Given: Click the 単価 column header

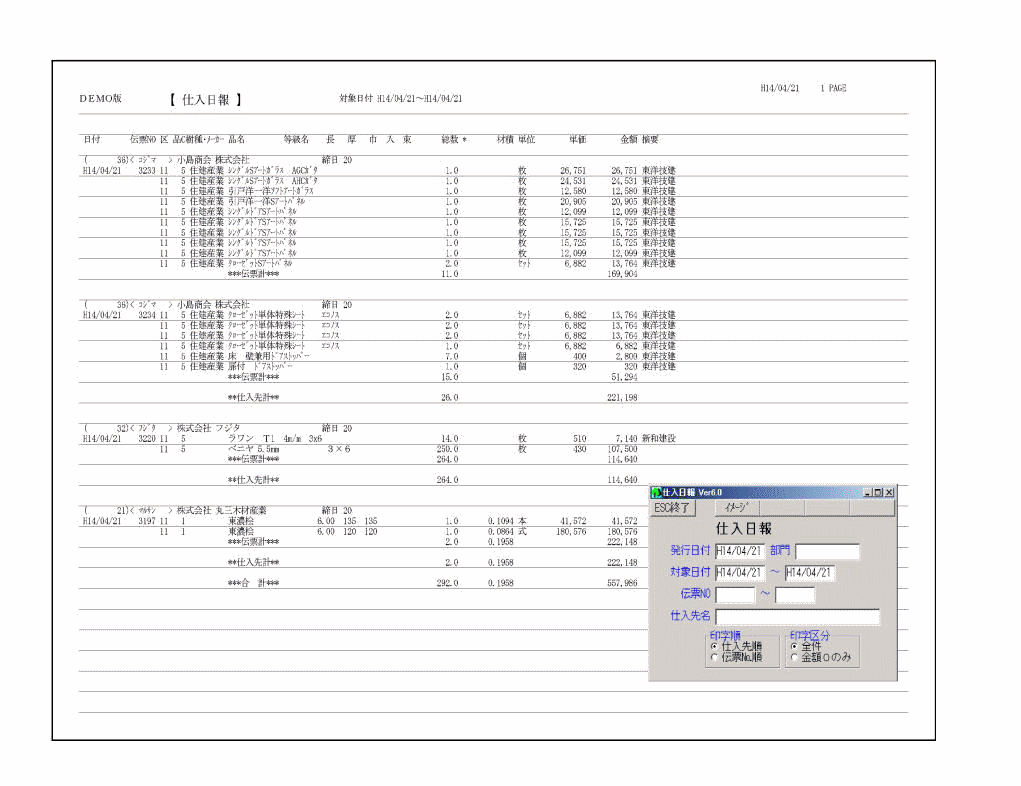Looking at the screenshot, I should pos(578,139).
